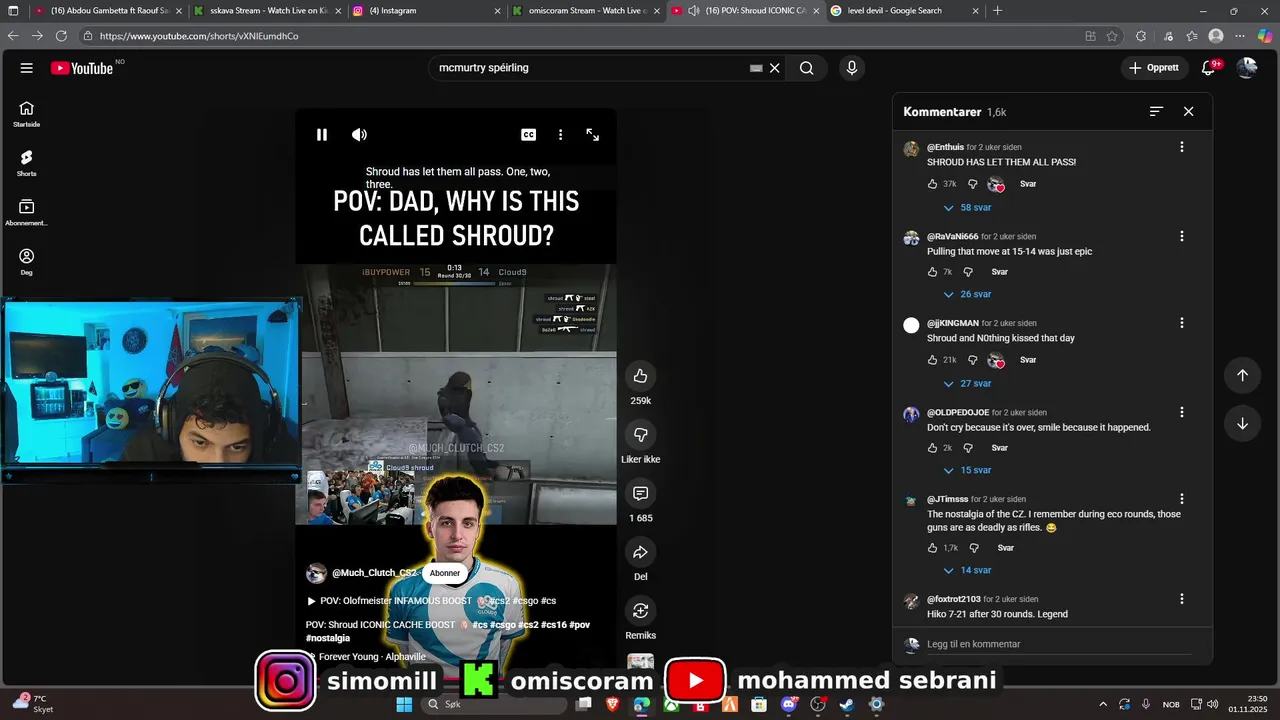Screen dimensions: 1280x720
Task: Clear the search text with the X icon
Action: pyautogui.click(x=774, y=68)
